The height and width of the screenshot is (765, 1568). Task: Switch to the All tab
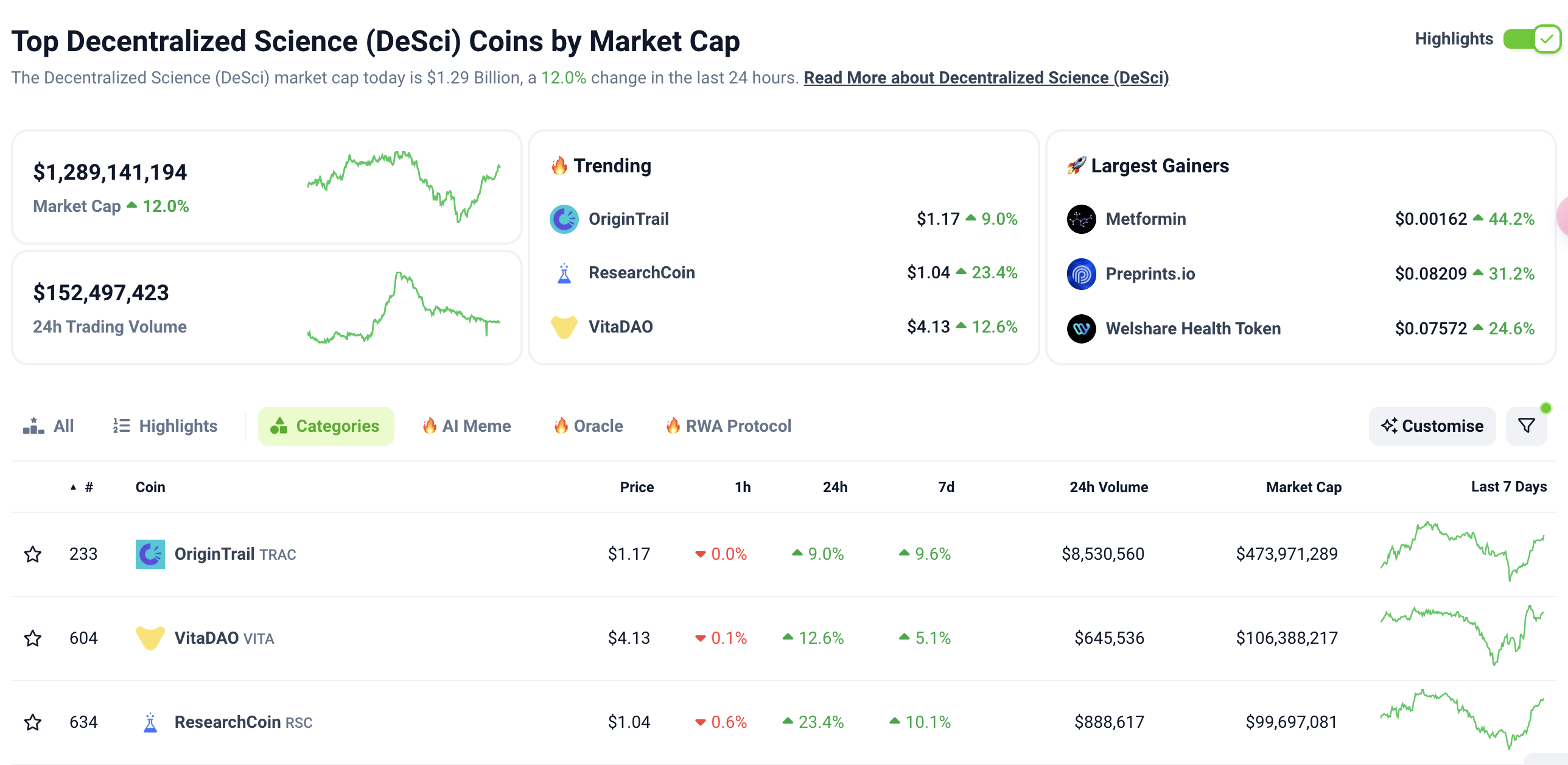(x=49, y=426)
